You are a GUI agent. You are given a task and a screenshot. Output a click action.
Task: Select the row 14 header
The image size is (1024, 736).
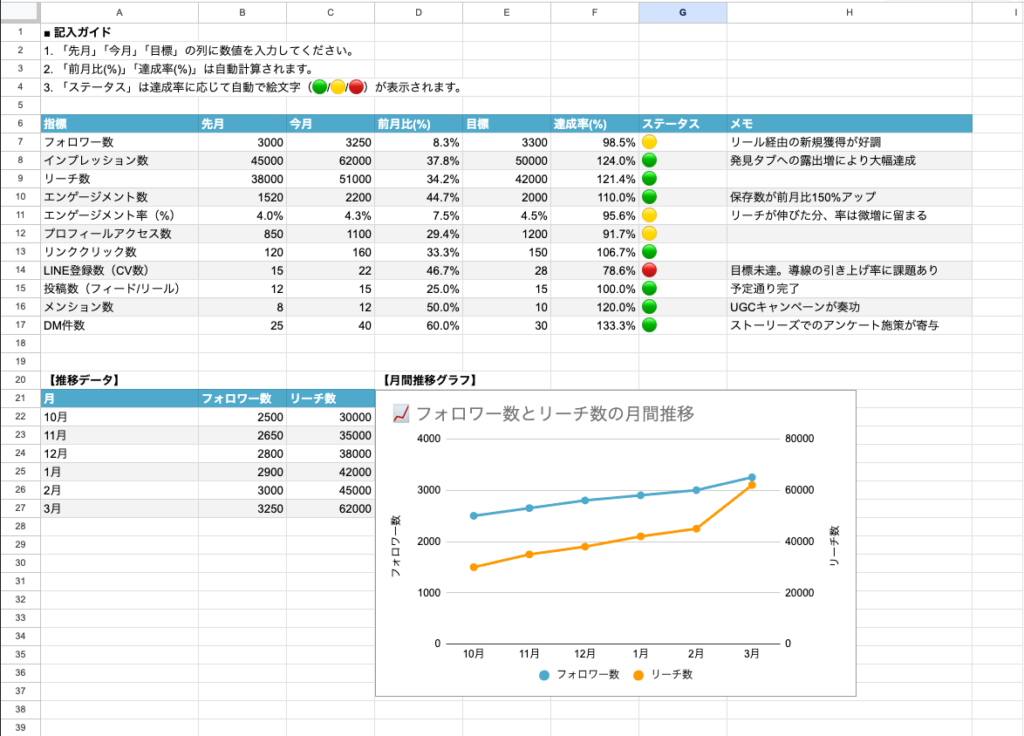pos(19,270)
